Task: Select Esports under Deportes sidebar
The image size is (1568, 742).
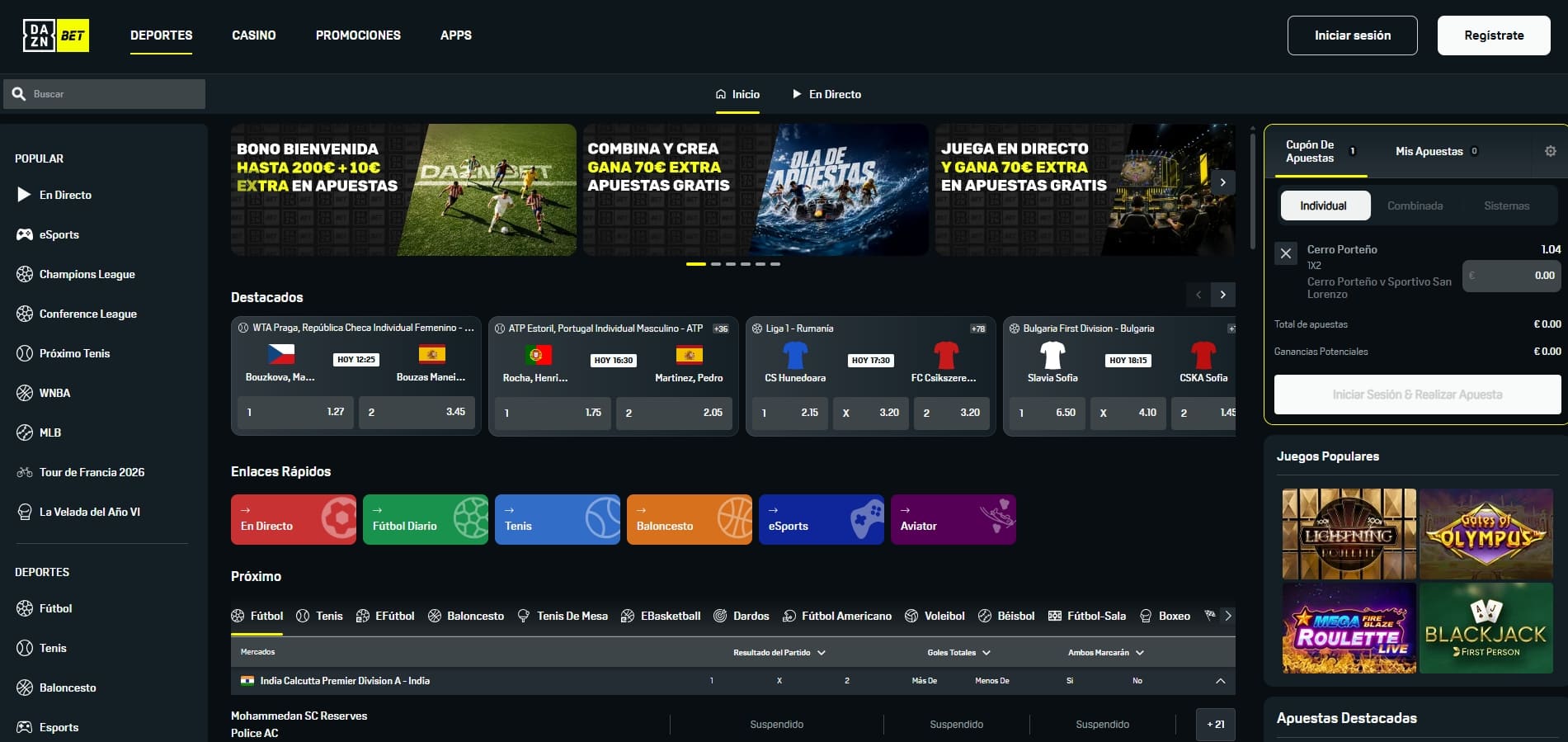Action: 59,727
